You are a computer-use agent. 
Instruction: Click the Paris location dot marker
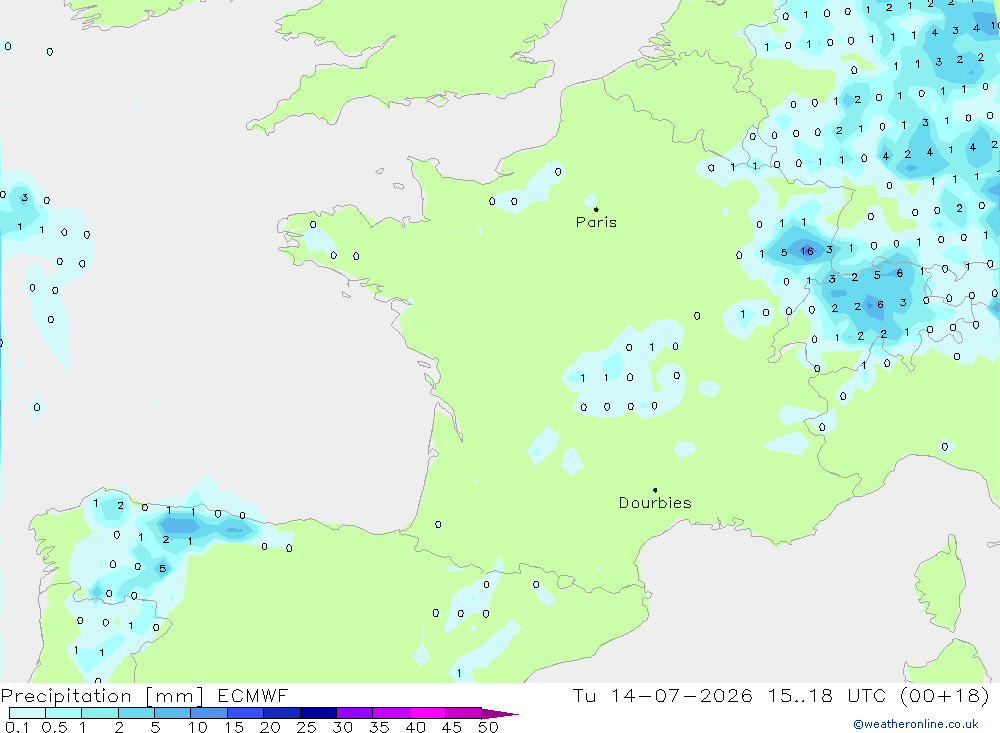click(596, 209)
